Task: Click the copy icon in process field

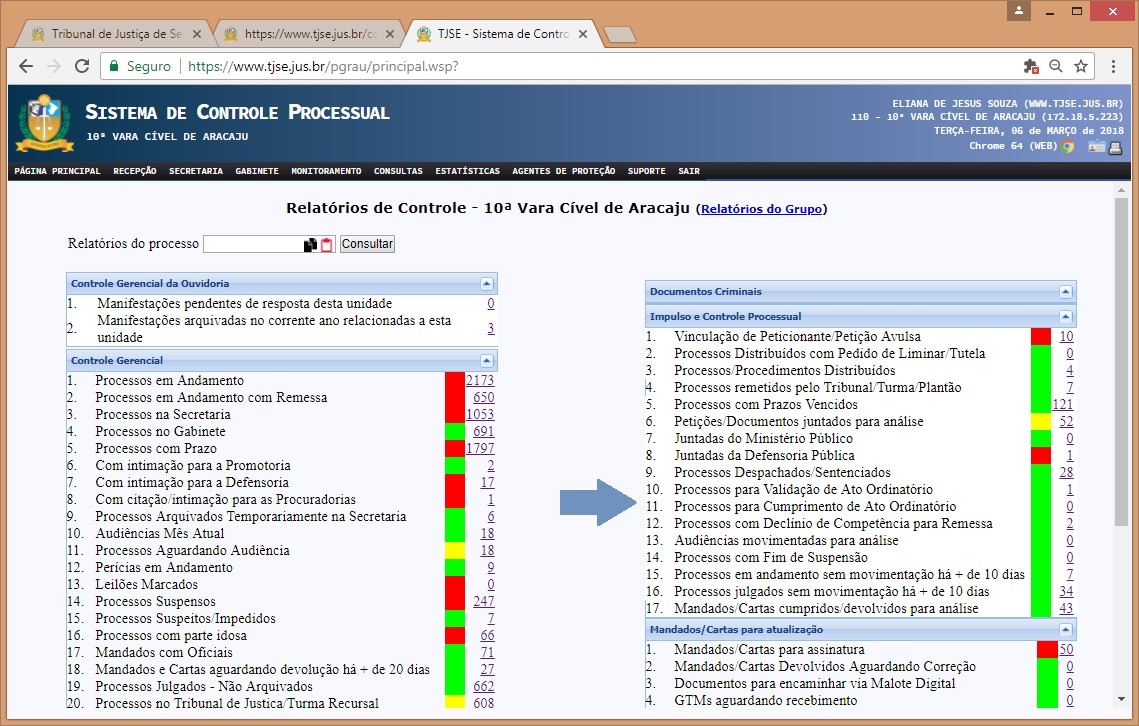Action: point(310,244)
